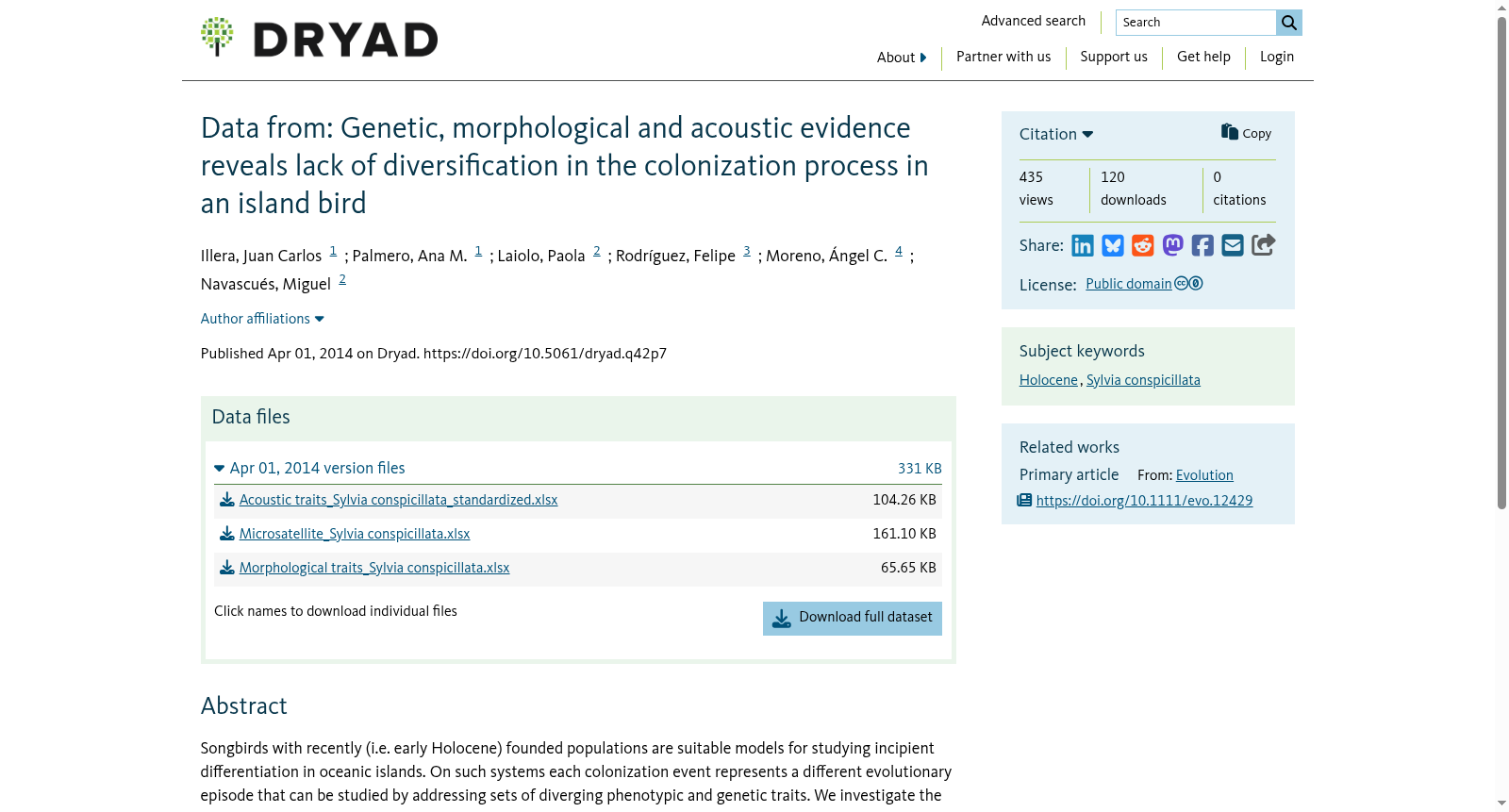1509x812 pixels.
Task: Click download icon for Microsatellite file
Action: click(x=227, y=534)
